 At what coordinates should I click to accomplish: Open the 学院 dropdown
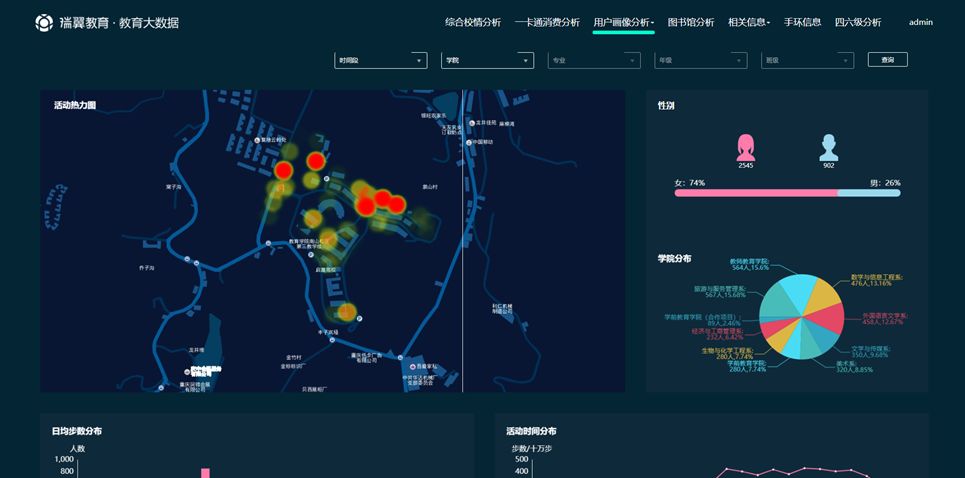tap(487, 60)
